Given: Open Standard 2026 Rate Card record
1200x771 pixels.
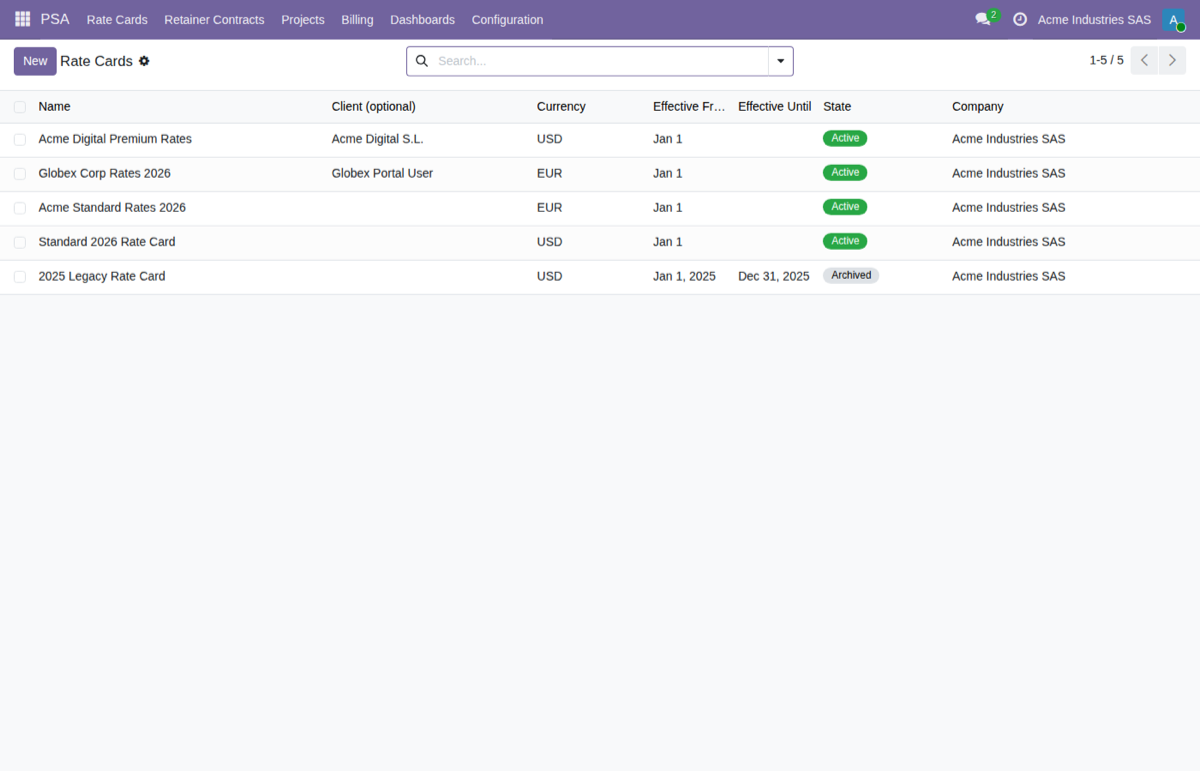Looking at the screenshot, I should pos(107,242).
